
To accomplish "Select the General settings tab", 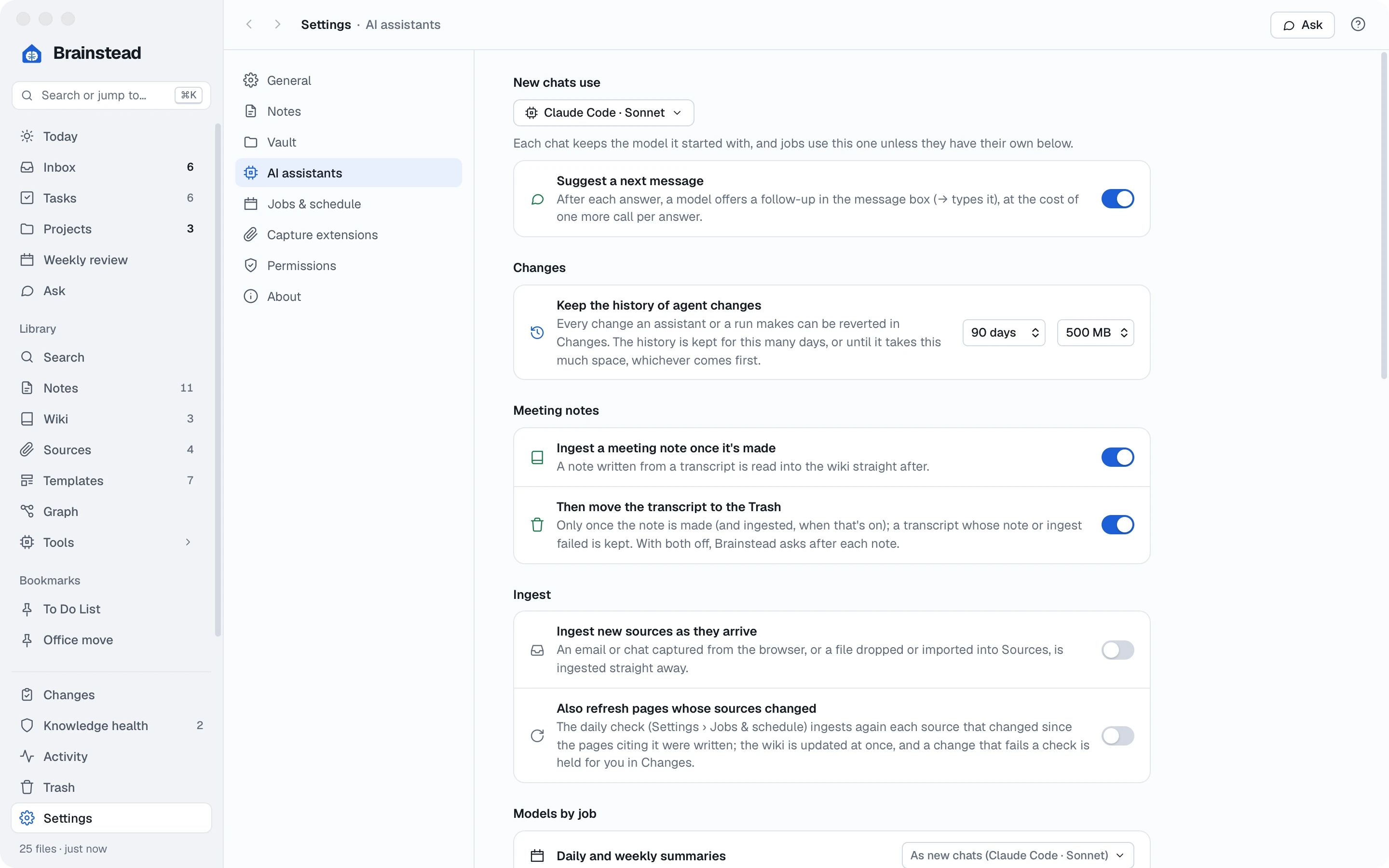I will pyautogui.click(x=348, y=81).
